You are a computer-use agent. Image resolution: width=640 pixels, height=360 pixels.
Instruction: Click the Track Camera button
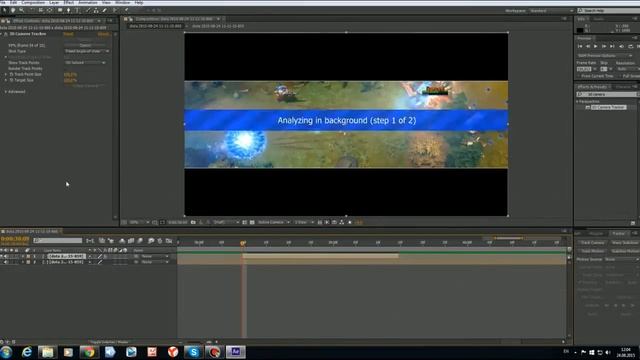[592, 243]
